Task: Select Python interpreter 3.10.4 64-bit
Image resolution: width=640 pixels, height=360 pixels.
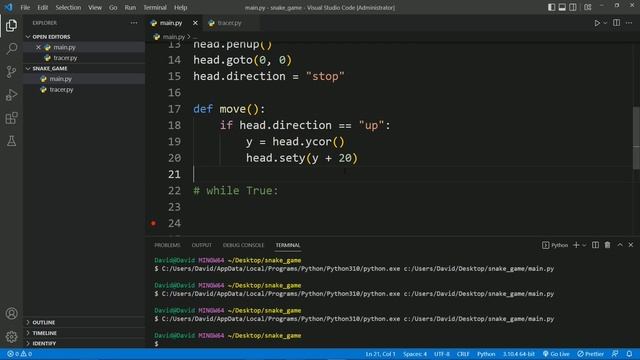Action: [518, 354]
